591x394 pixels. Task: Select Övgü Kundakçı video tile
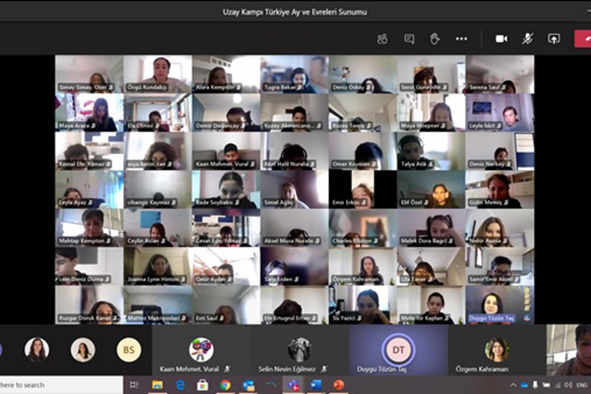pyautogui.click(x=158, y=74)
